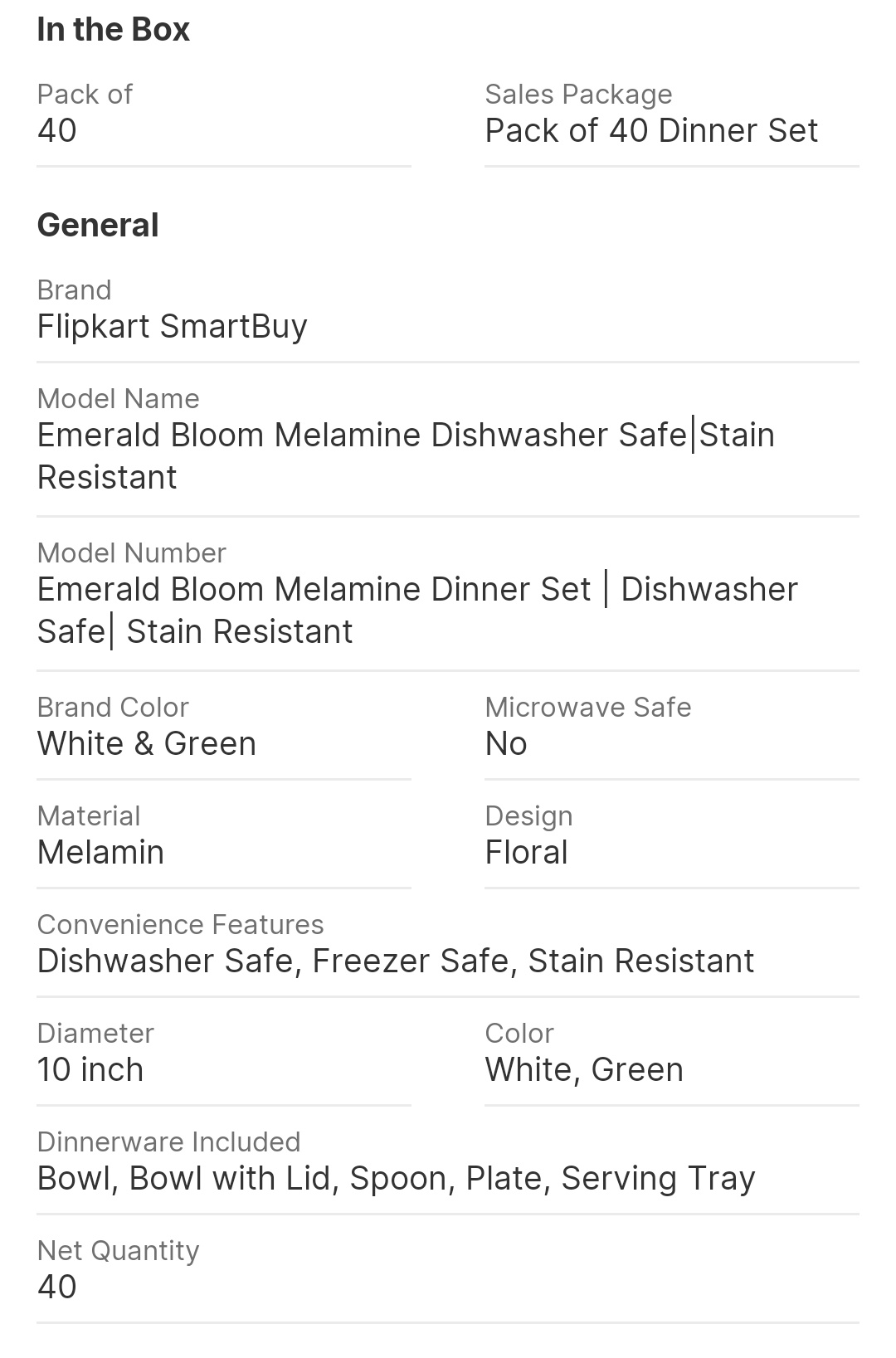Click the Brand Color label
This screenshot has height=1358, width=896.
click(x=113, y=708)
